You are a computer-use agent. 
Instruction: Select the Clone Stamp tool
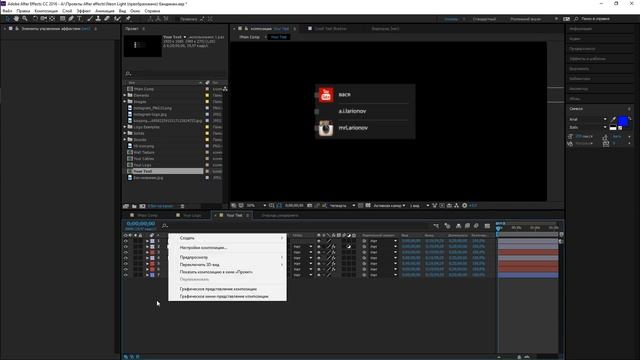tap(98, 19)
